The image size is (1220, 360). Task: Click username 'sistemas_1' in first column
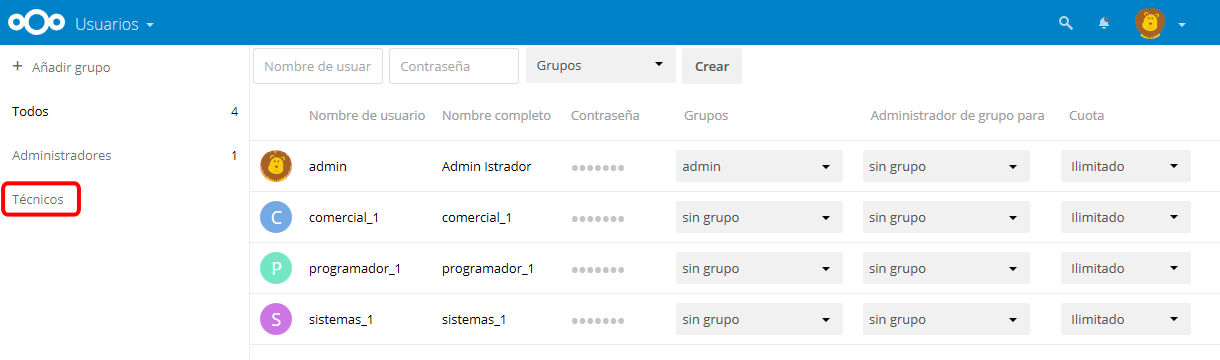pos(341,319)
